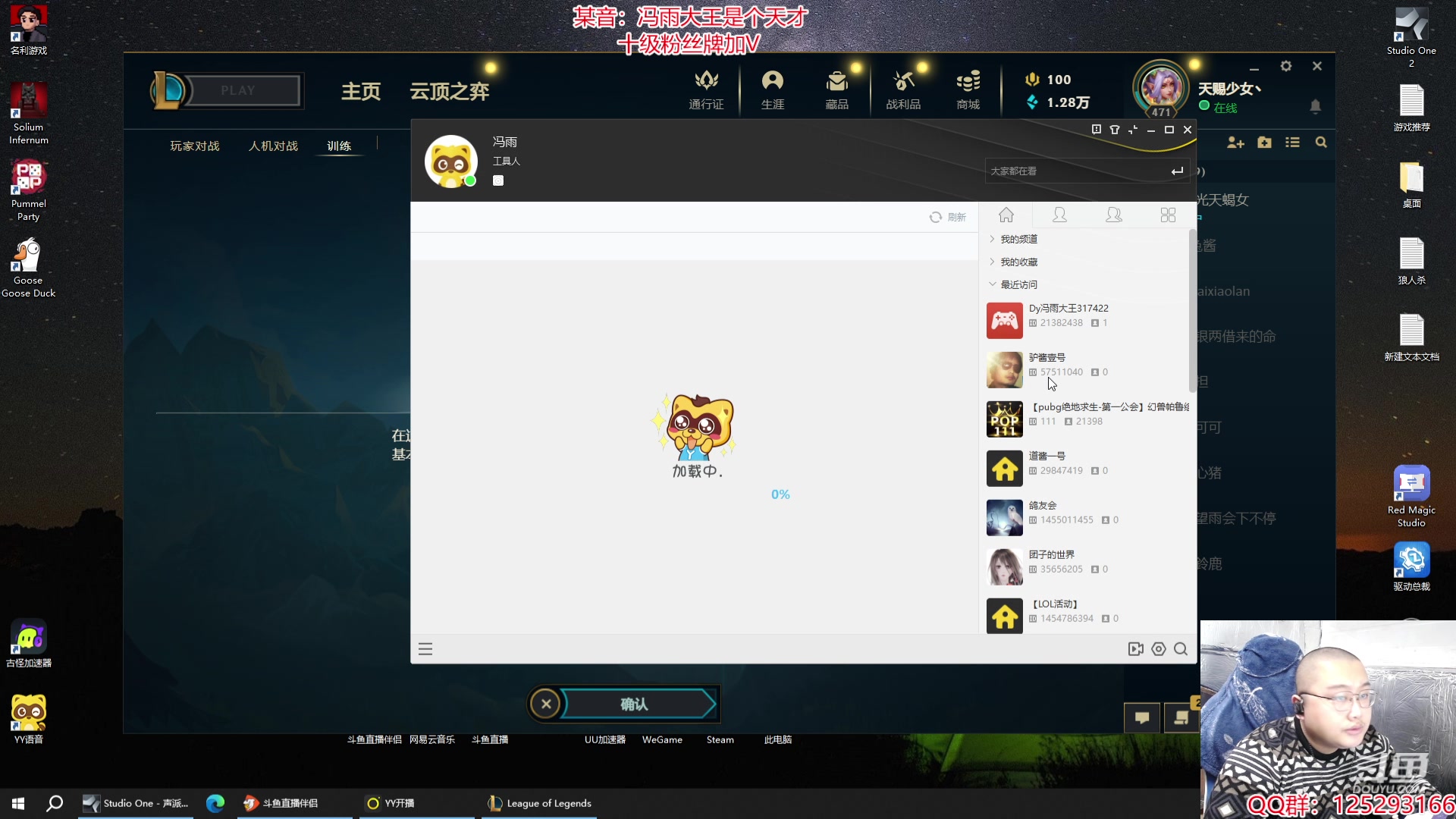Image resolution: width=1456 pixels, height=819 pixels.
Task: Switch to the 云顶之弈 tab
Action: [x=450, y=91]
